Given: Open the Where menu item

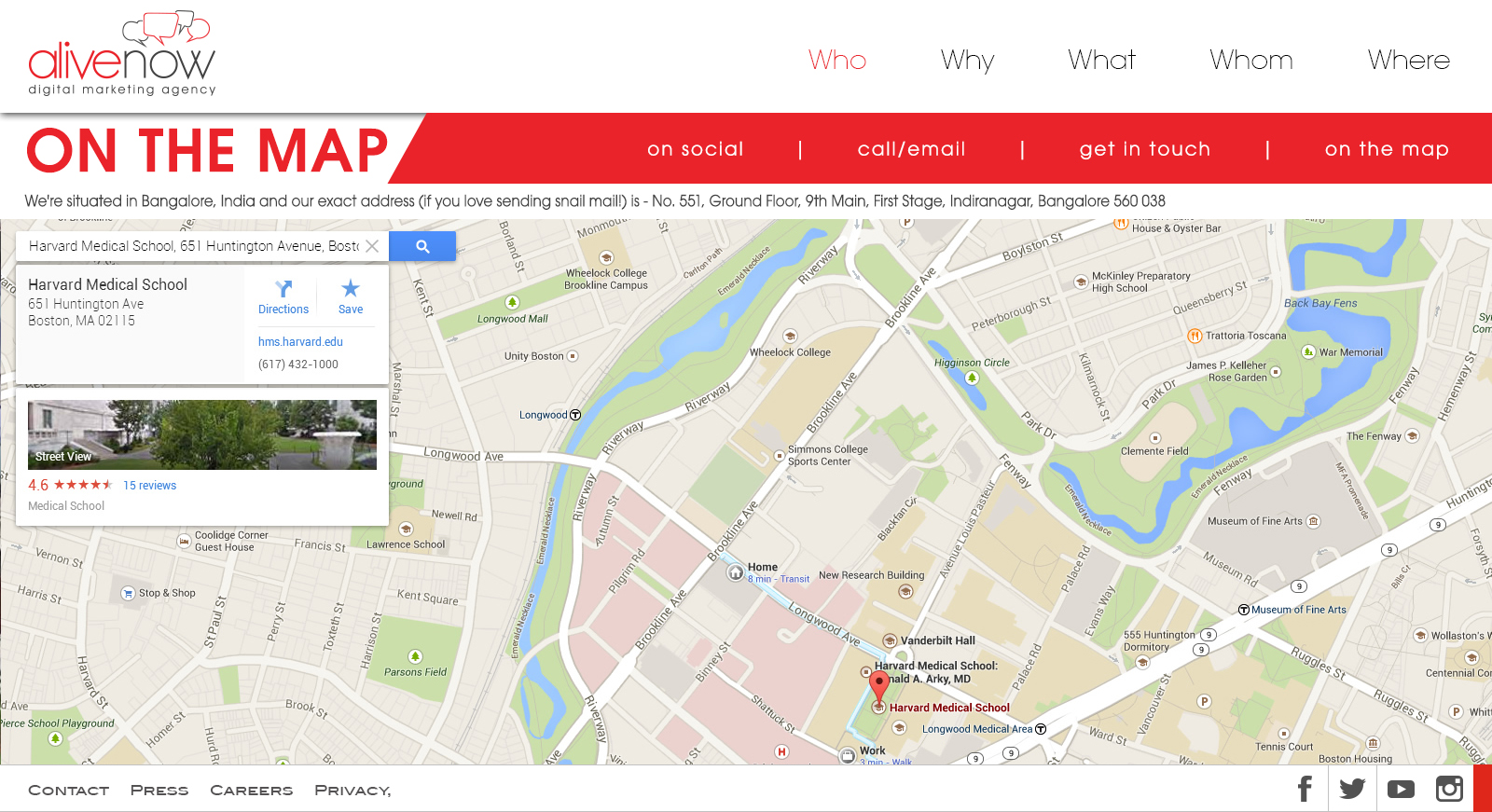Looking at the screenshot, I should point(1408,61).
